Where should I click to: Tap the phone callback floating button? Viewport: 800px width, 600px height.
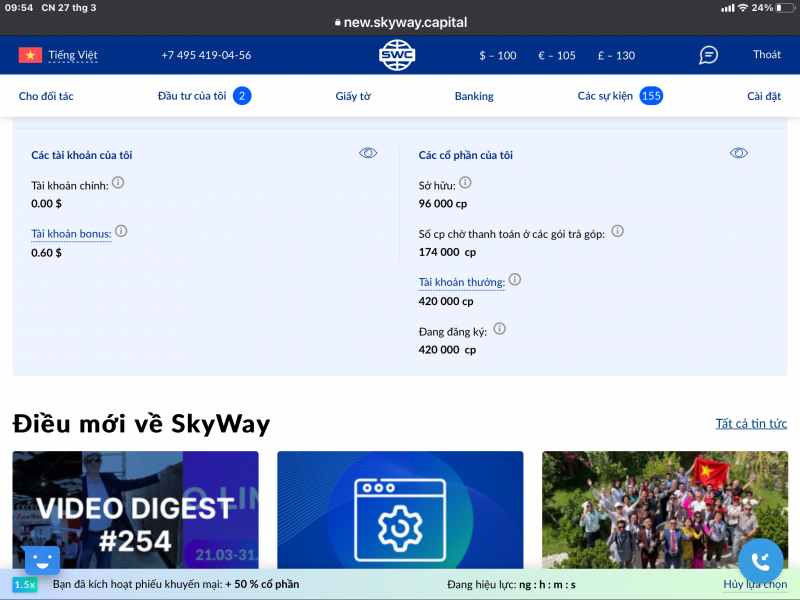[x=760, y=561]
